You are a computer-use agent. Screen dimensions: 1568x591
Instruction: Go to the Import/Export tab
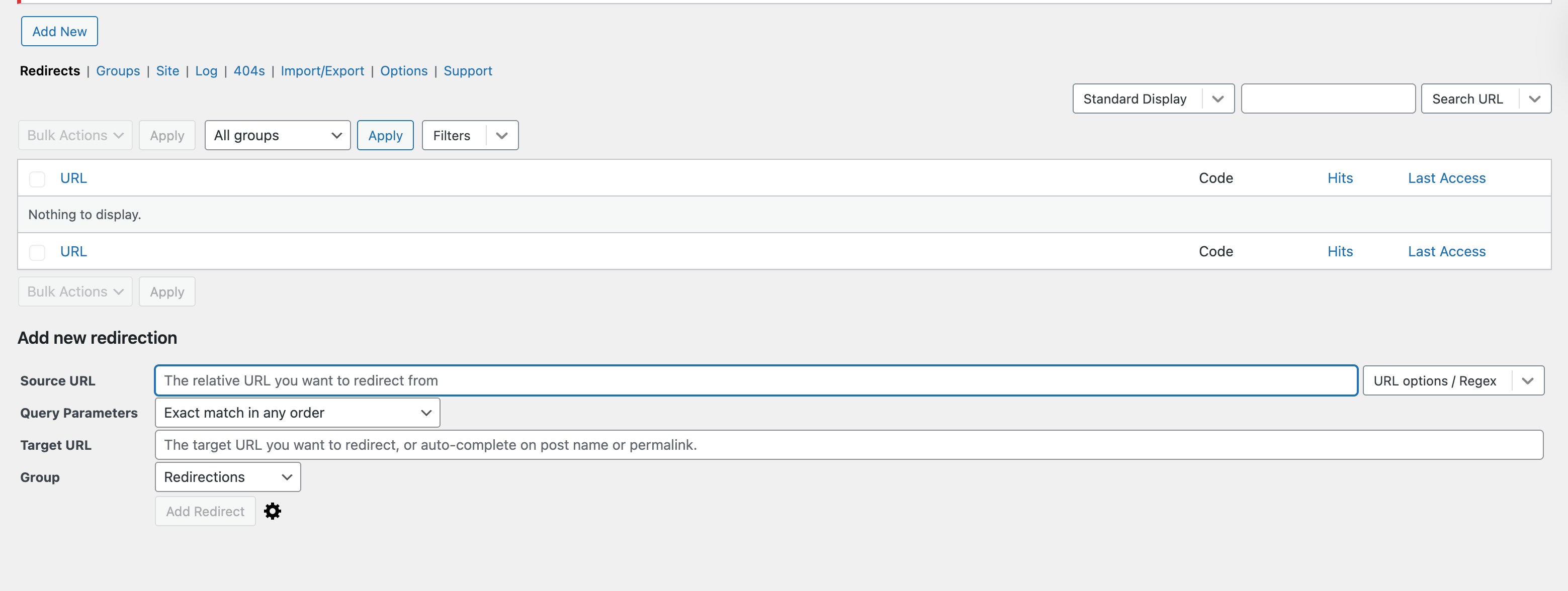click(x=322, y=71)
